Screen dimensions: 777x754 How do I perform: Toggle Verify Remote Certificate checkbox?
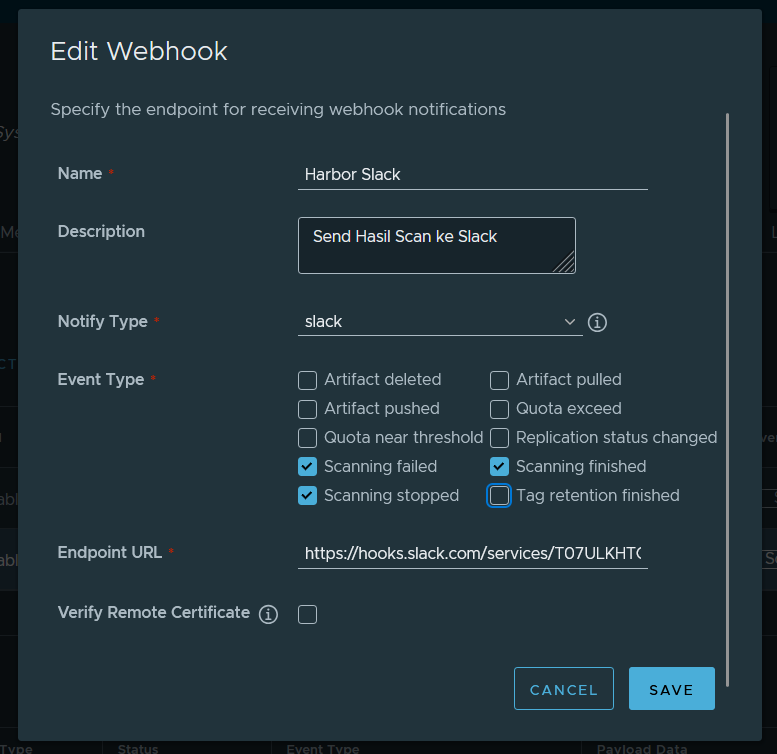[308, 614]
